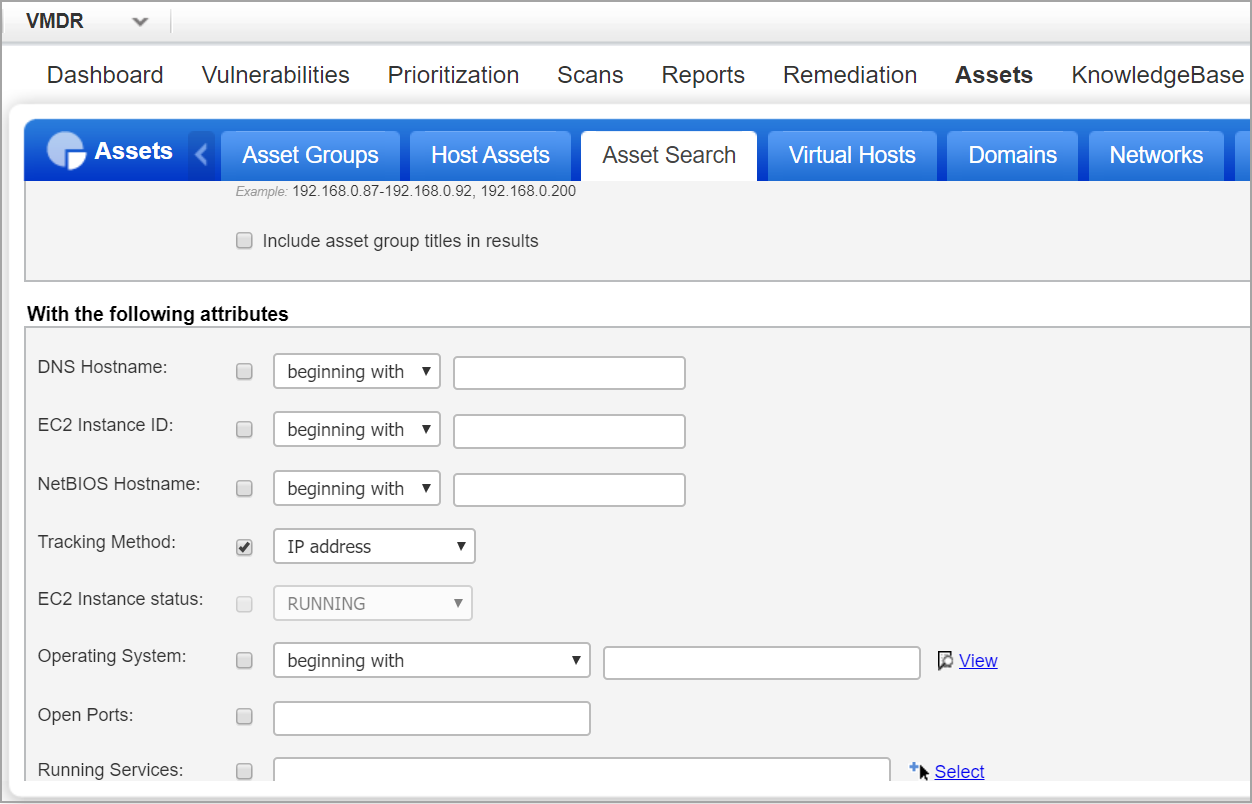Open Operating System match-type dropdown
The width and height of the screenshot is (1252, 804).
(432, 661)
